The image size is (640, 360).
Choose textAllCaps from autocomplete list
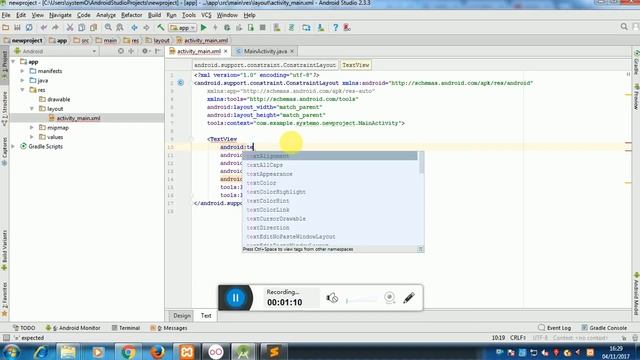pos(264,165)
